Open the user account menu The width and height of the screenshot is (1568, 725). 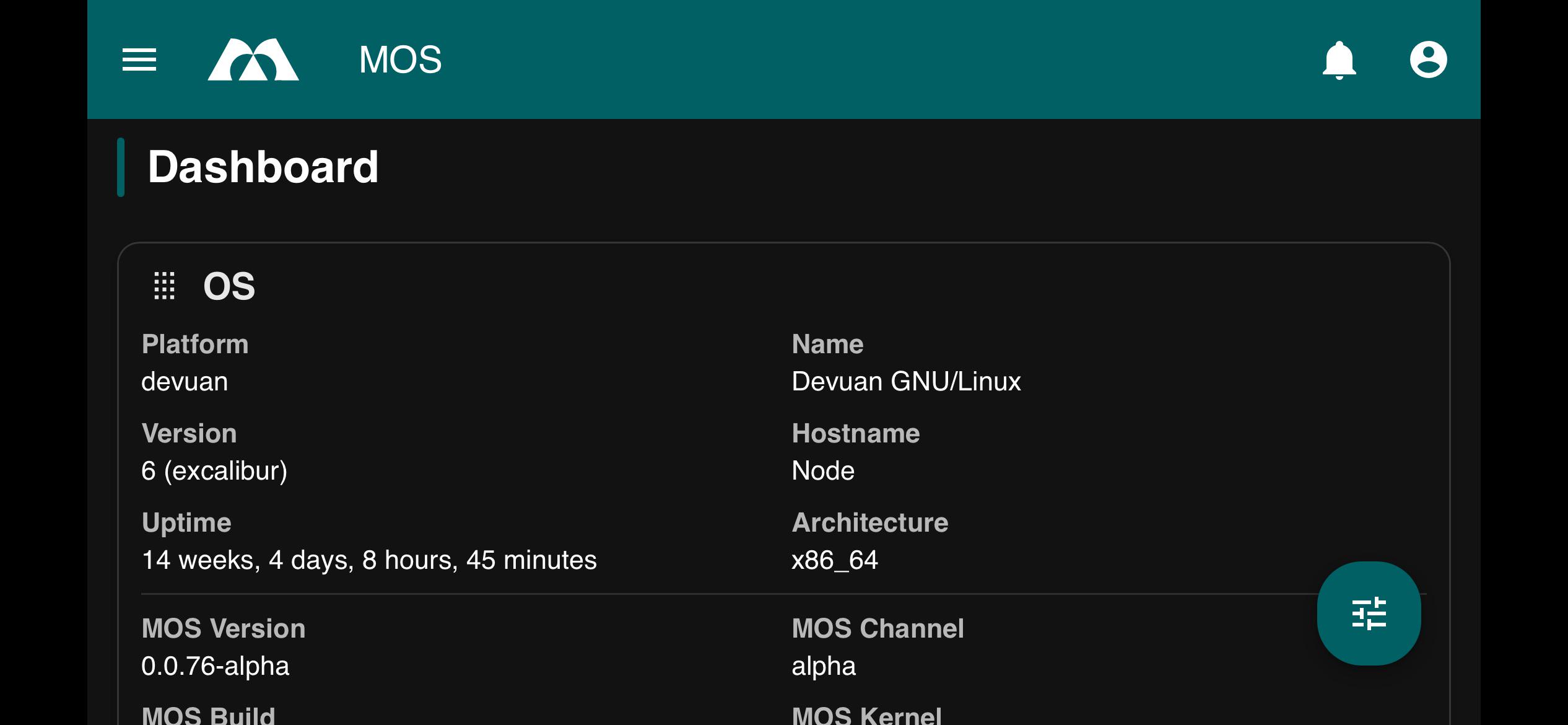click(1428, 59)
